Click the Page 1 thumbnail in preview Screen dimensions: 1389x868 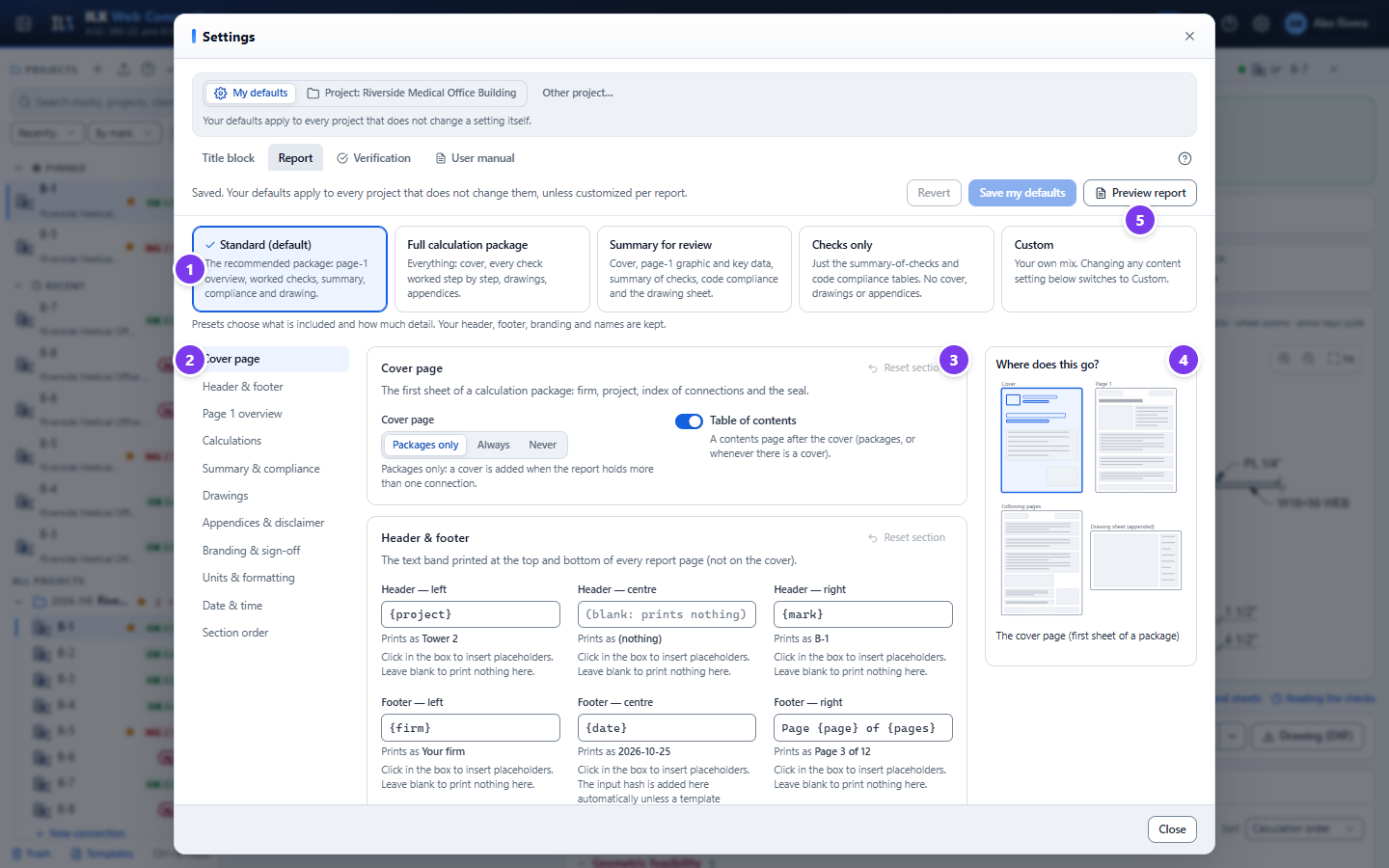point(1135,440)
